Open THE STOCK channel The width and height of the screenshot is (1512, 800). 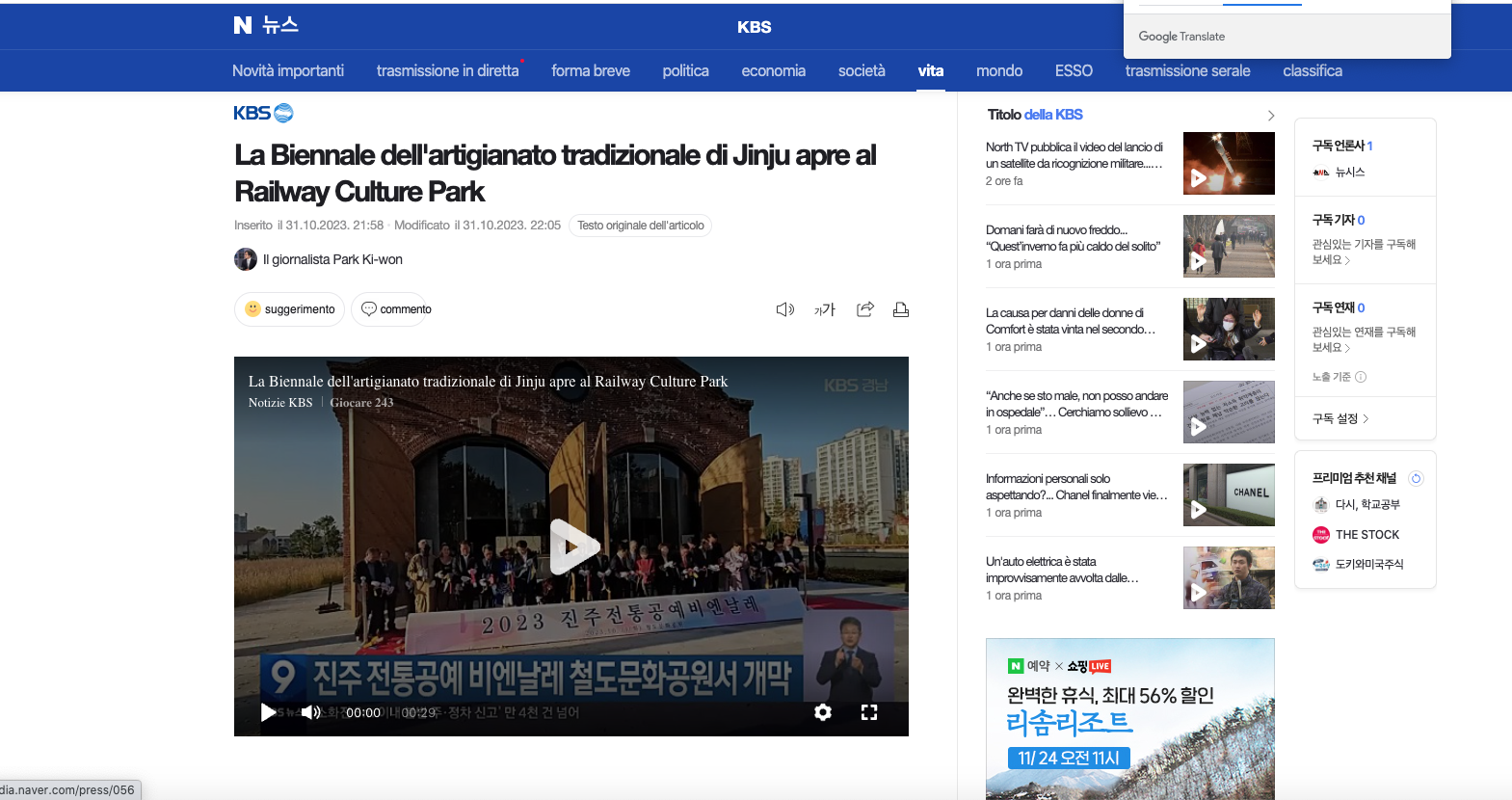(1356, 535)
